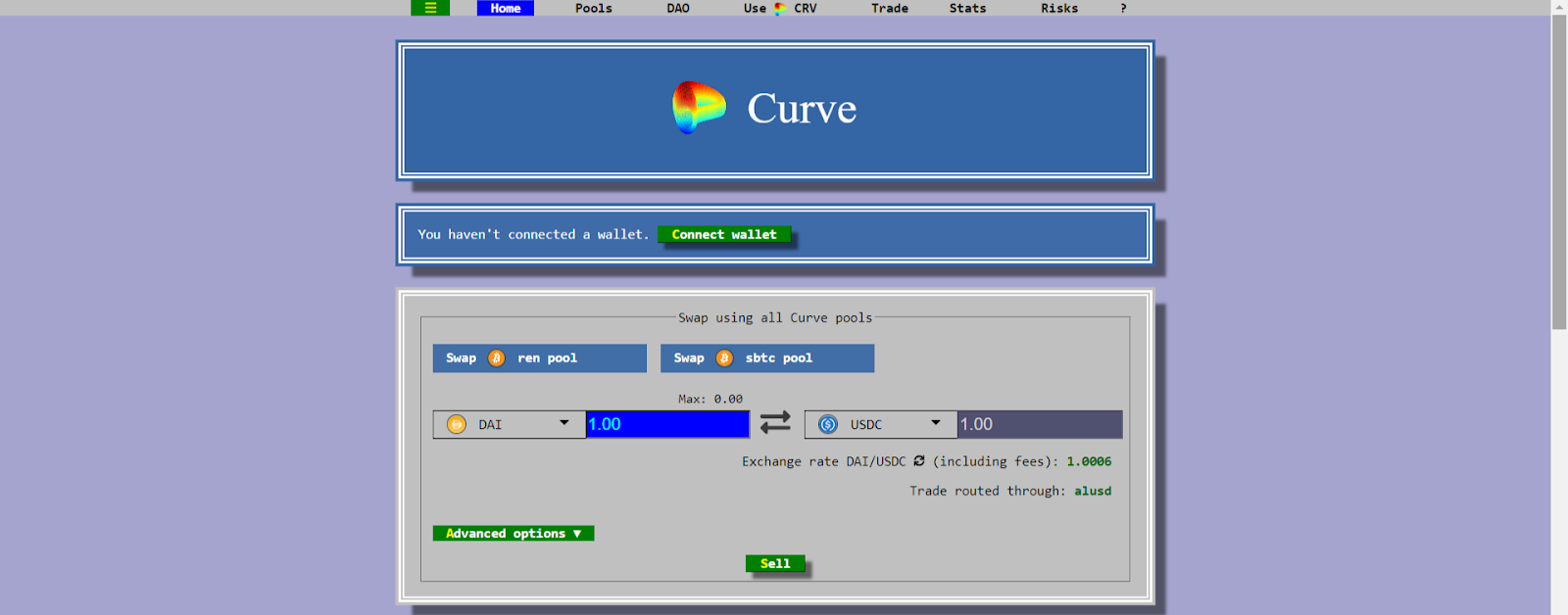The height and width of the screenshot is (615, 1568).
Task: Open the Use CRV menu
Action: pos(780,8)
